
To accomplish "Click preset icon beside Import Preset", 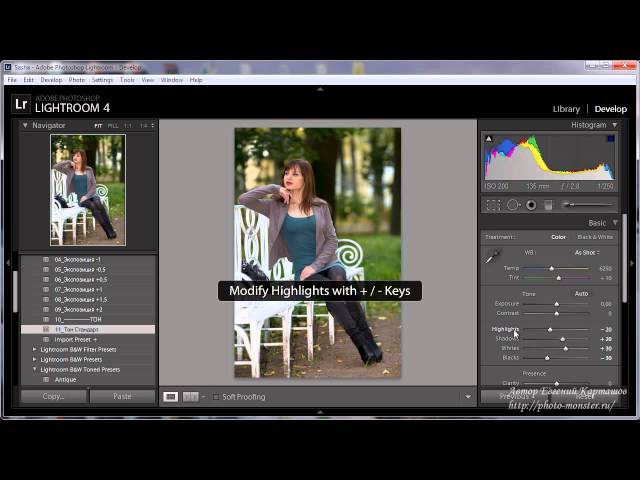I will click(x=46, y=340).
